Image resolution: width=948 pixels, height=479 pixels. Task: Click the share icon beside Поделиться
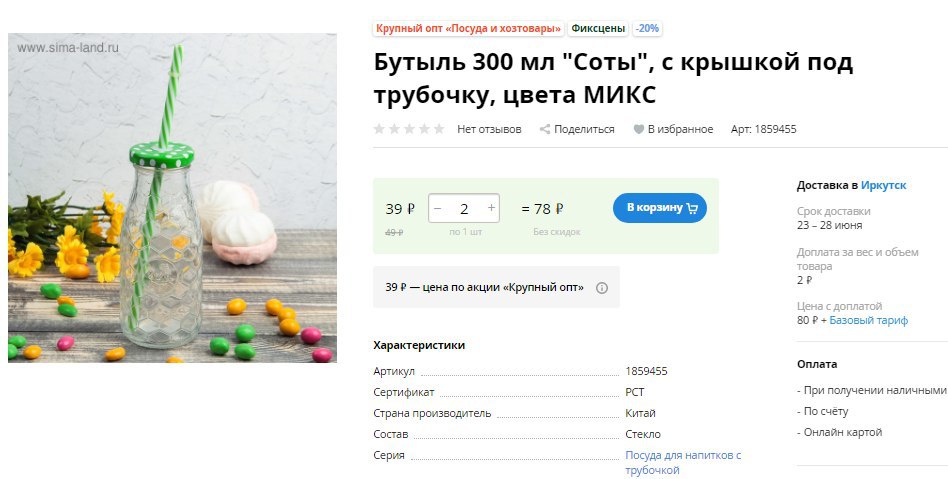coord(545,129)
